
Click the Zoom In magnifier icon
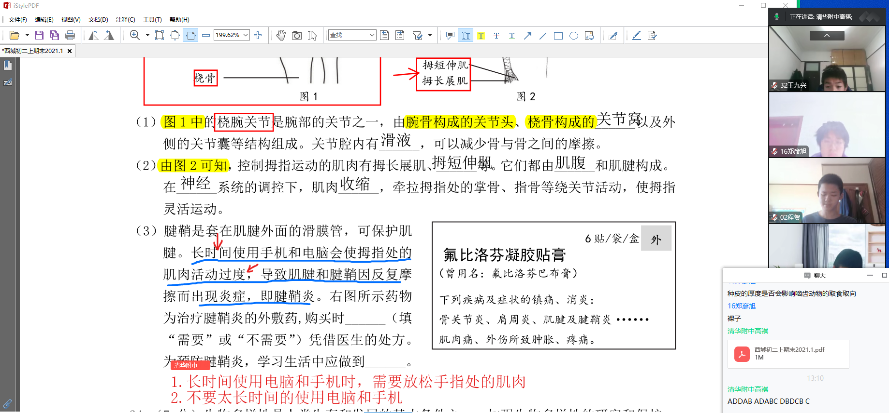(135, 35)
